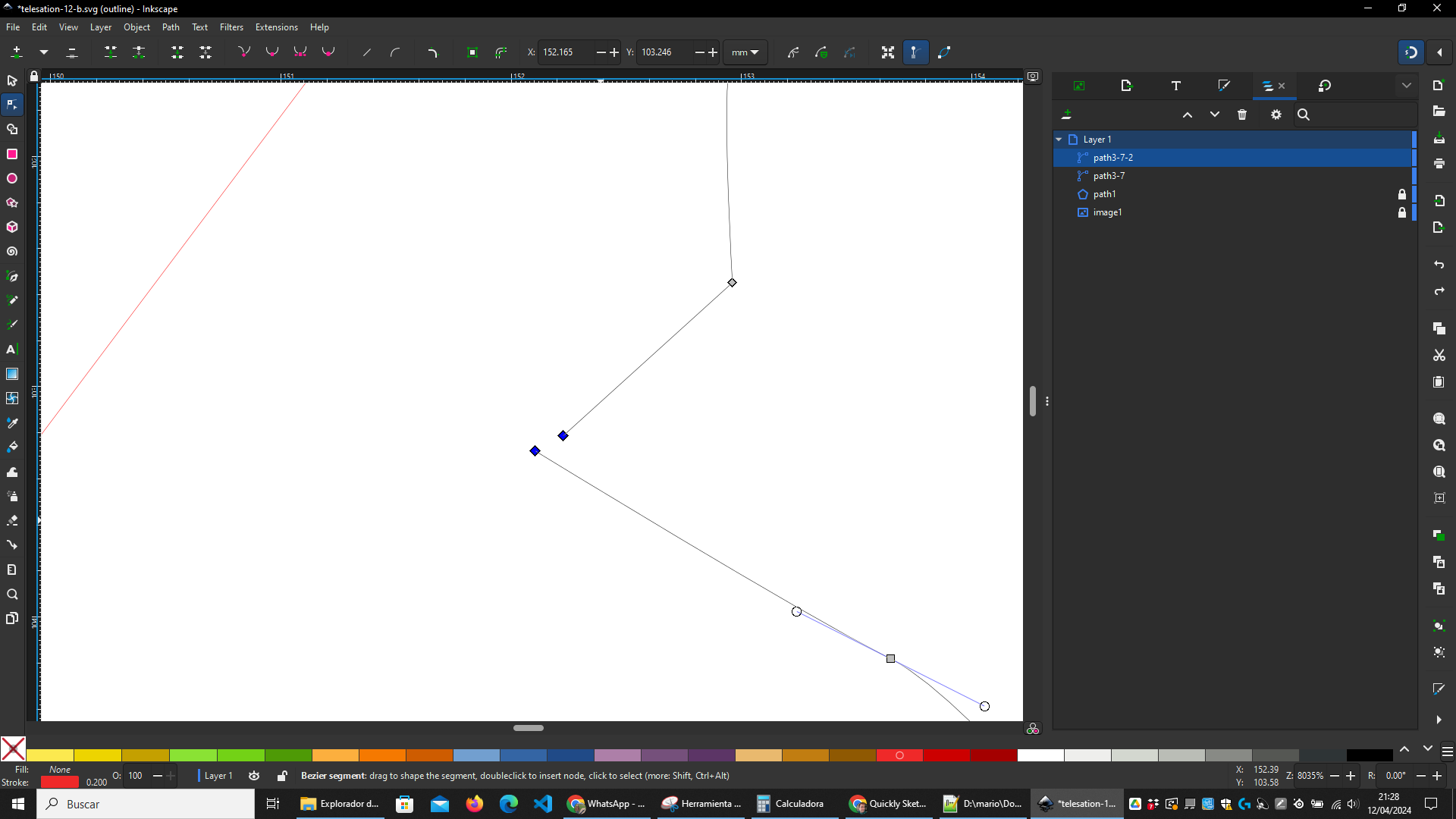This screenshot has width=1456, height=819.
Task: Select the Eraser tool
Action: click(12, 520)
